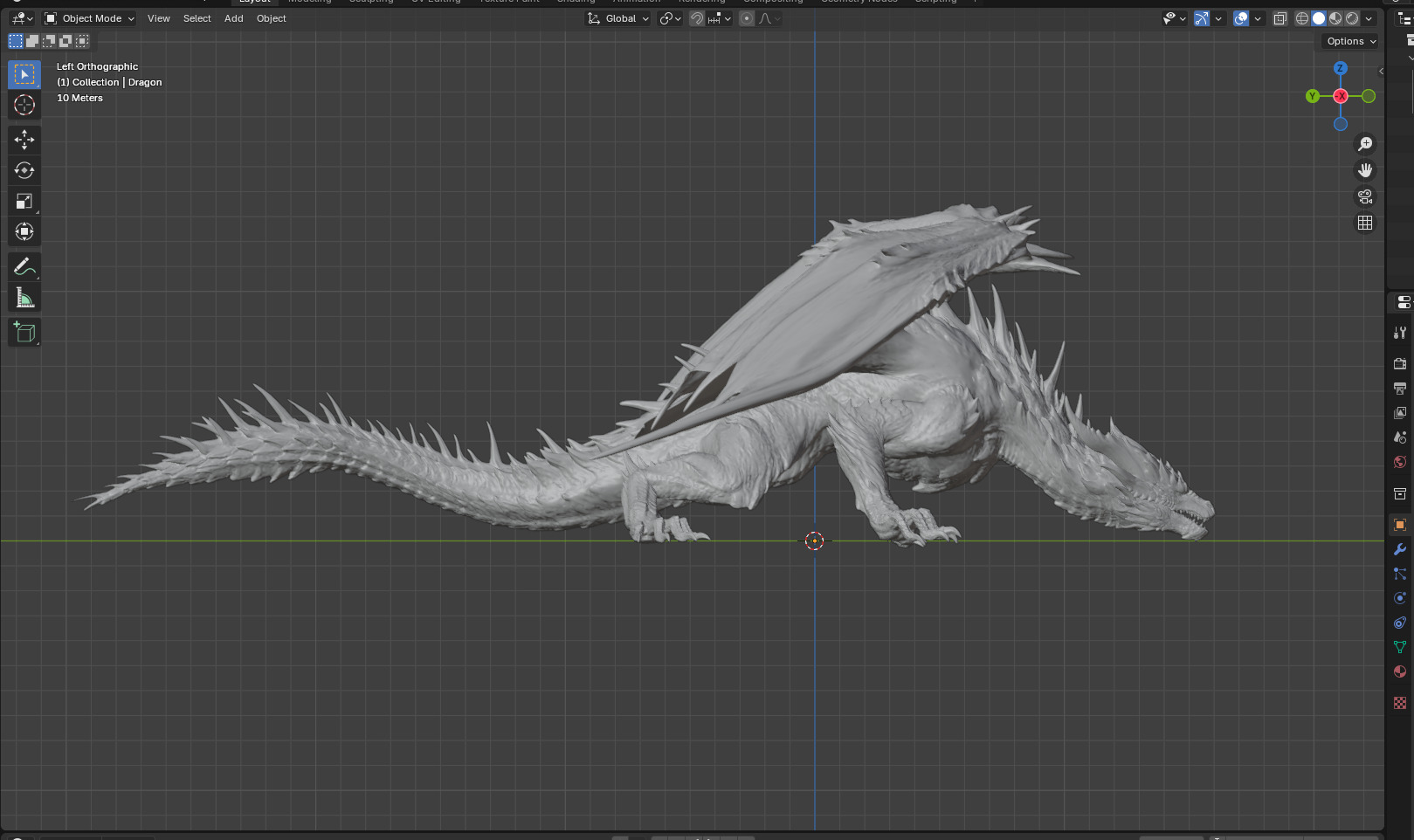Open the Object Constraints properties tab
The width and height of the screenshot is (1414, 840).
(x=1400, y=623)
